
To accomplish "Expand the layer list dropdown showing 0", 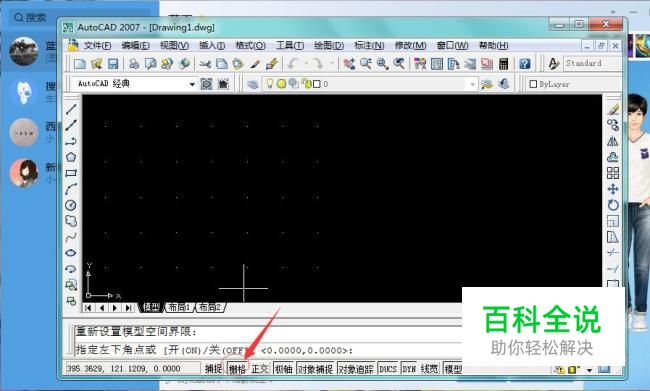I will (472, 85).
